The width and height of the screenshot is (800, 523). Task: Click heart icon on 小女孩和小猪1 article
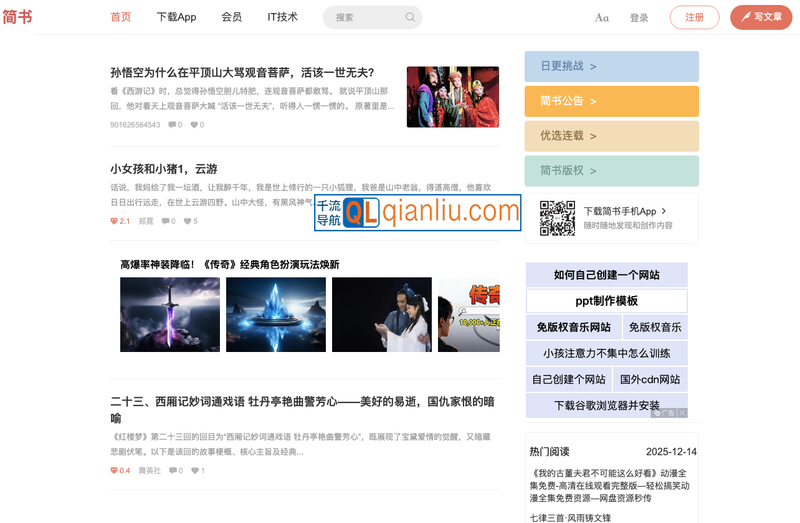(187, 221)
